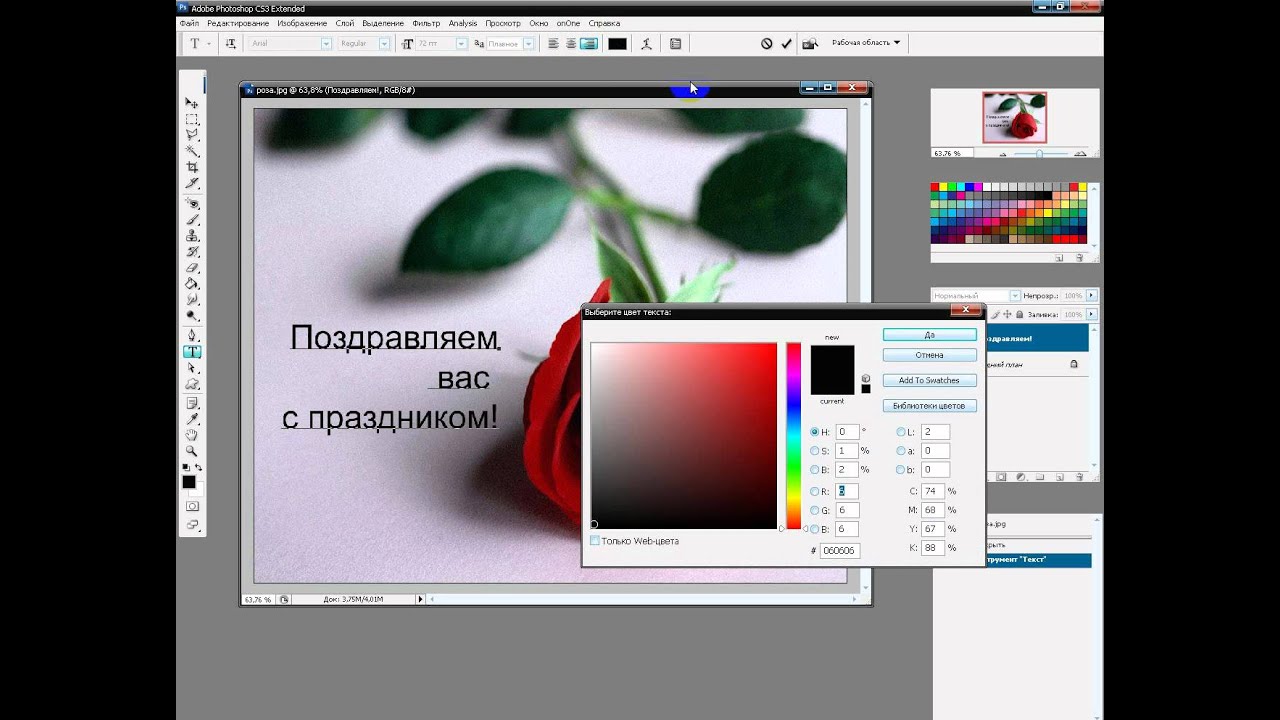
Task: Enable the 'Только Web-цвета' checkbox
Action: pyautogui.click(x=595, y=541)
